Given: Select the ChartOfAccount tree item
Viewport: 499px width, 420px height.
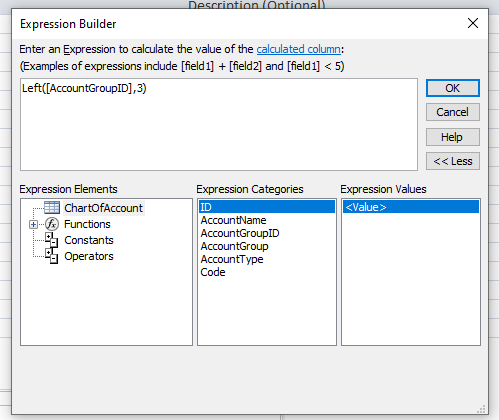Looking at the screenshot, I should (104, 208).
